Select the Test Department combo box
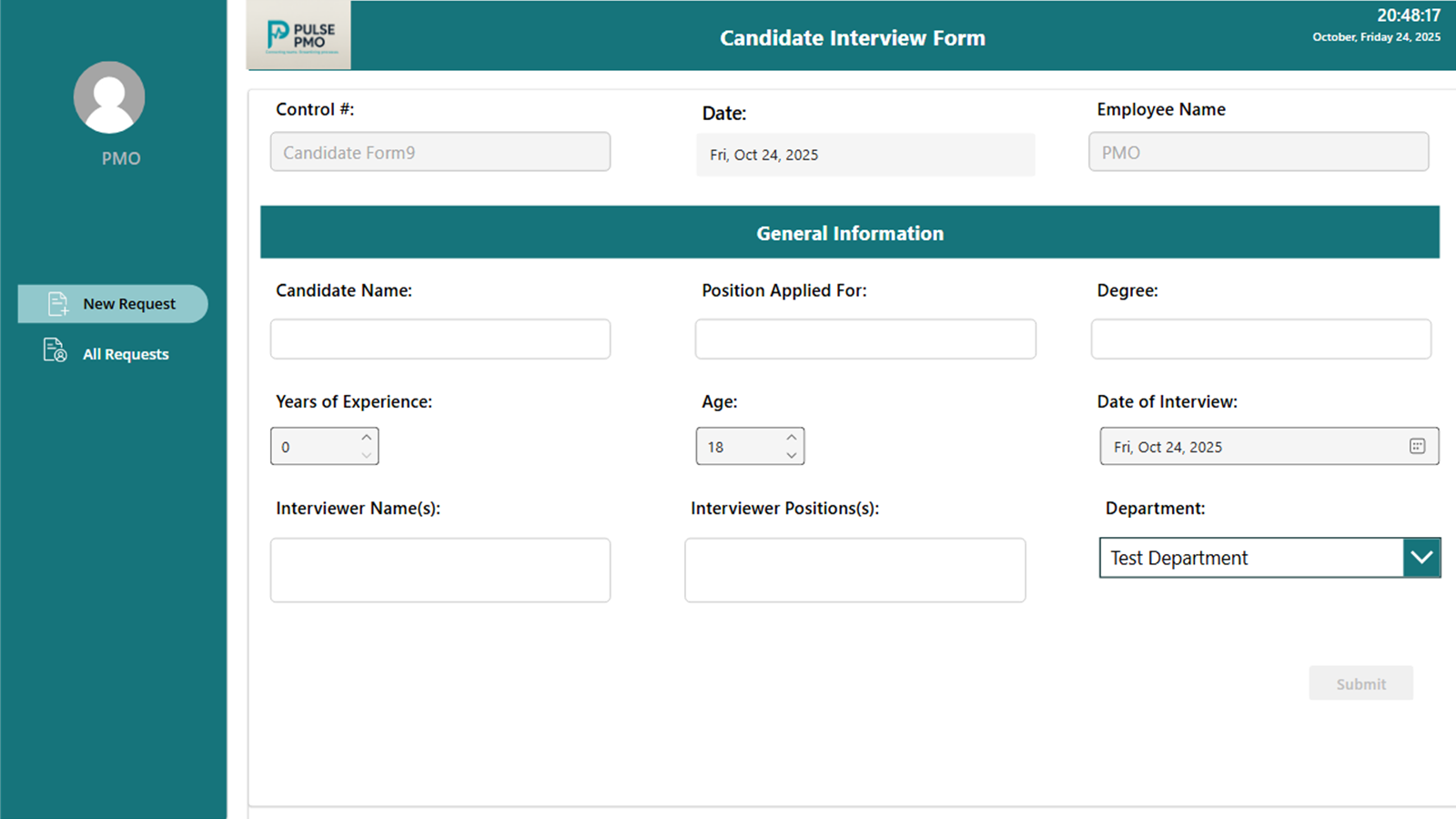Image resolution: width=1456 pixels, height=819 pixels. (1250, 558)
